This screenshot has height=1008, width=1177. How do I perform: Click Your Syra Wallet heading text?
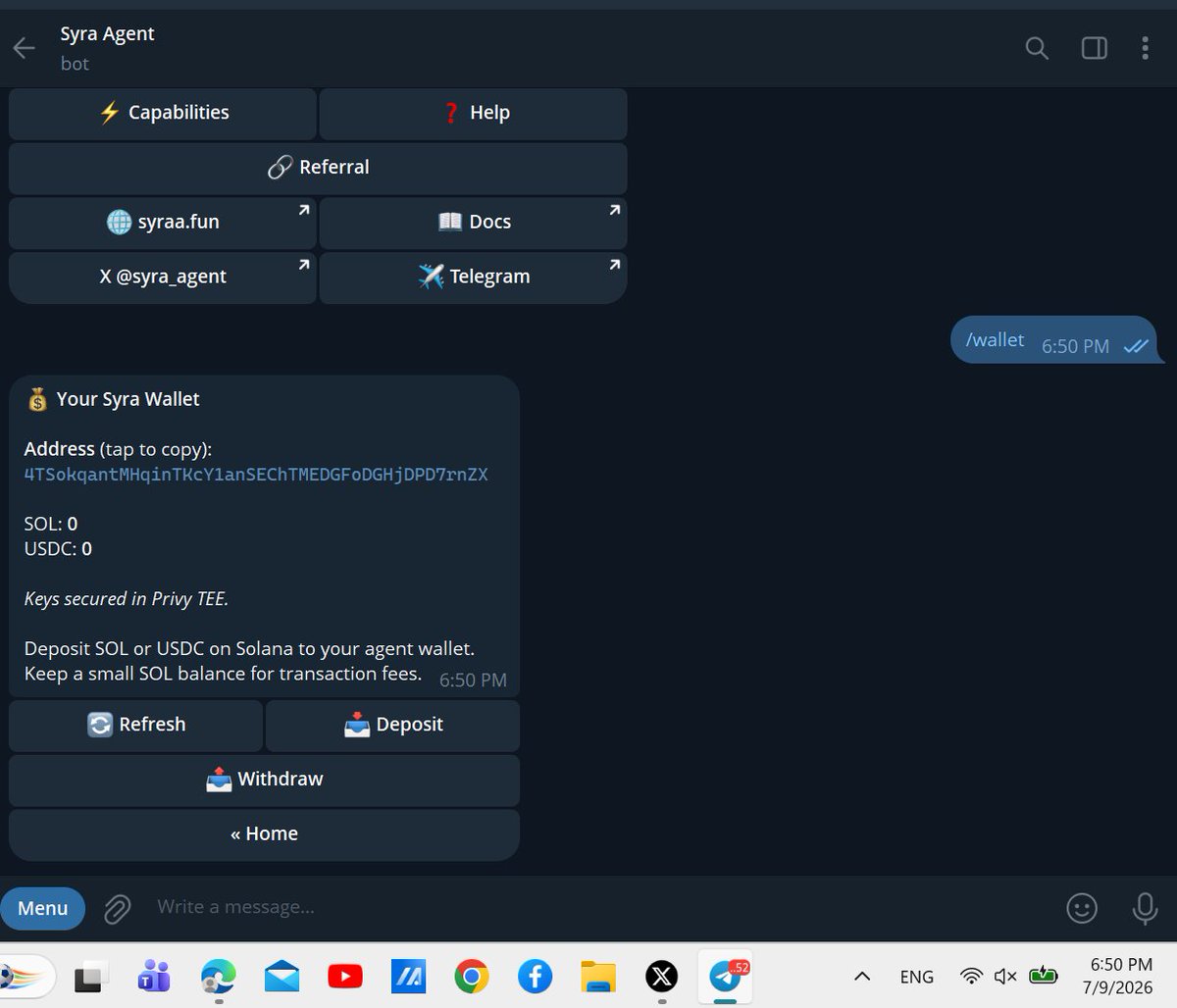coord(128,399)
